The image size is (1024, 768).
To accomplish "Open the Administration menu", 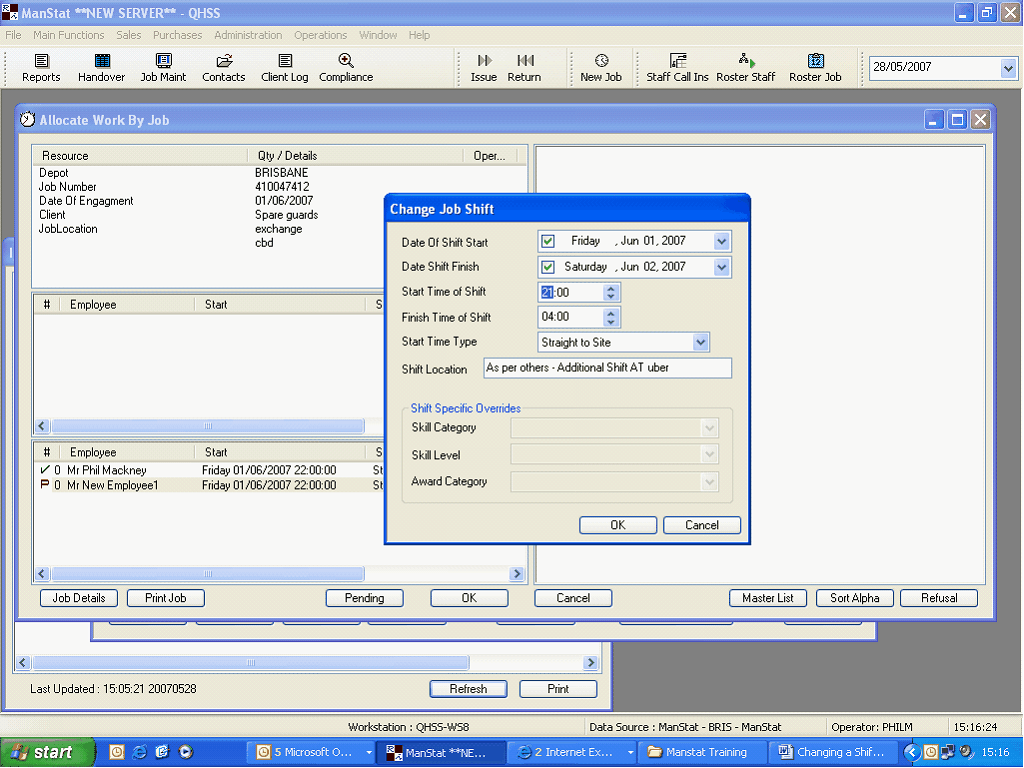I will (248, 35).
